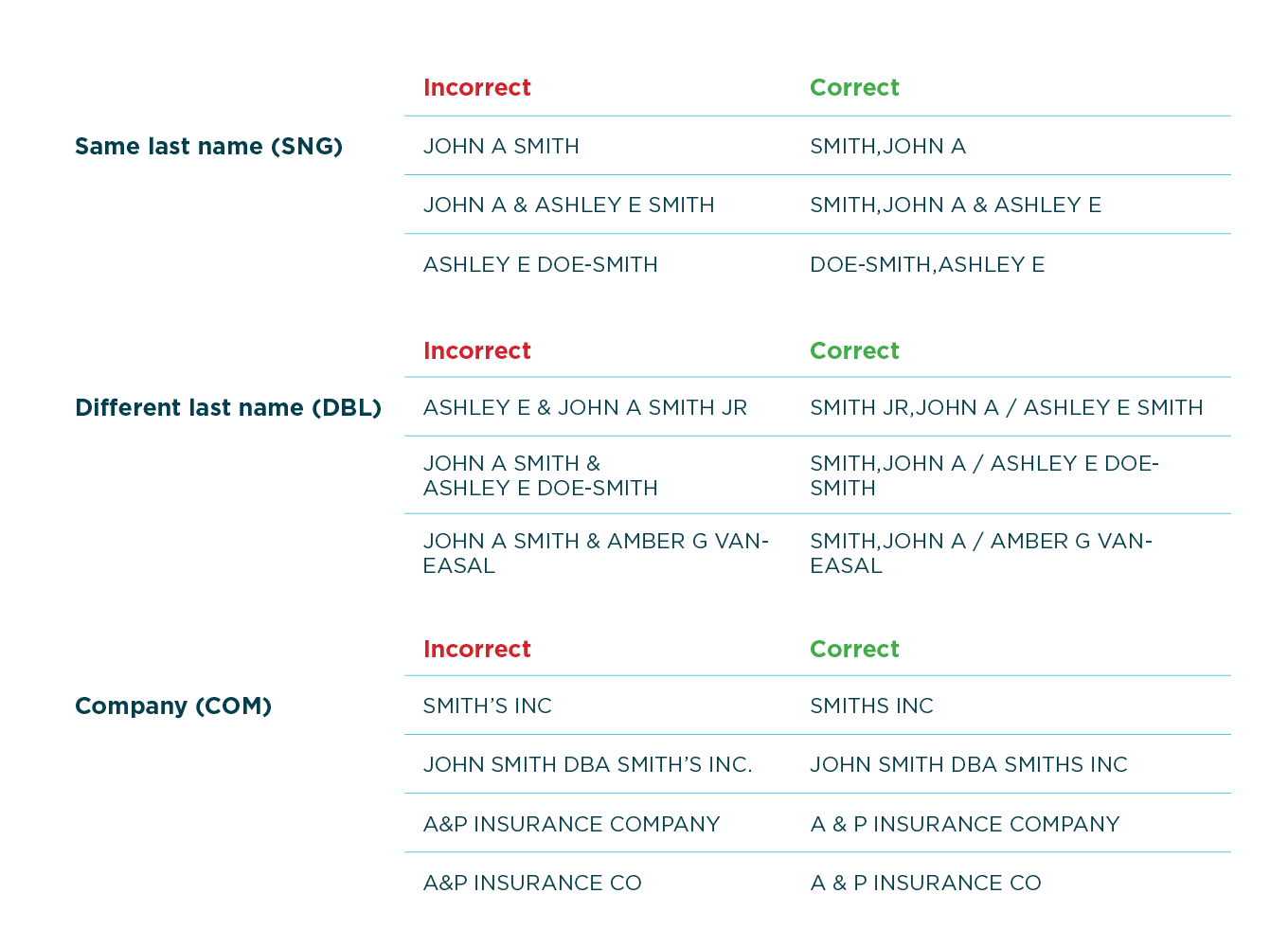The height and width of the screenshot is (947, 1288).
Task: Click the Correct header above "SMITHS INC"
Action: [x=853, y=650]
